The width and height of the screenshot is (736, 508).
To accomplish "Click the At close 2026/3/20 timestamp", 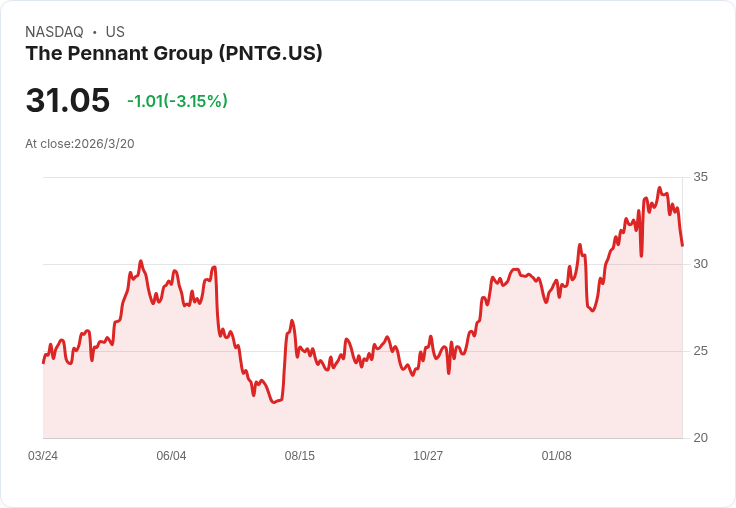I will coord(80,144).
